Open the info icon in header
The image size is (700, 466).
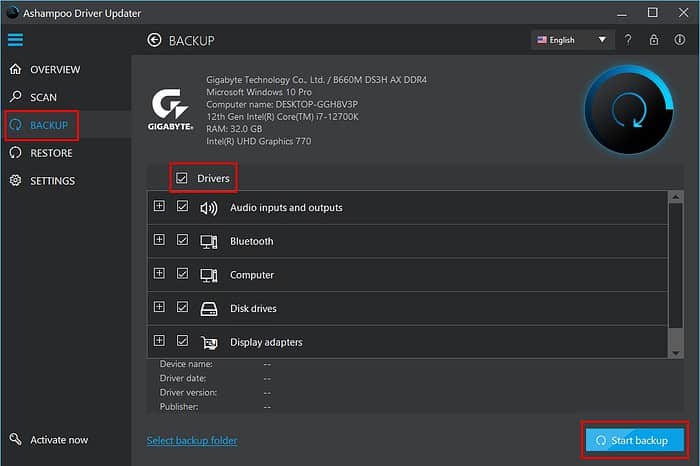[679, 40]
